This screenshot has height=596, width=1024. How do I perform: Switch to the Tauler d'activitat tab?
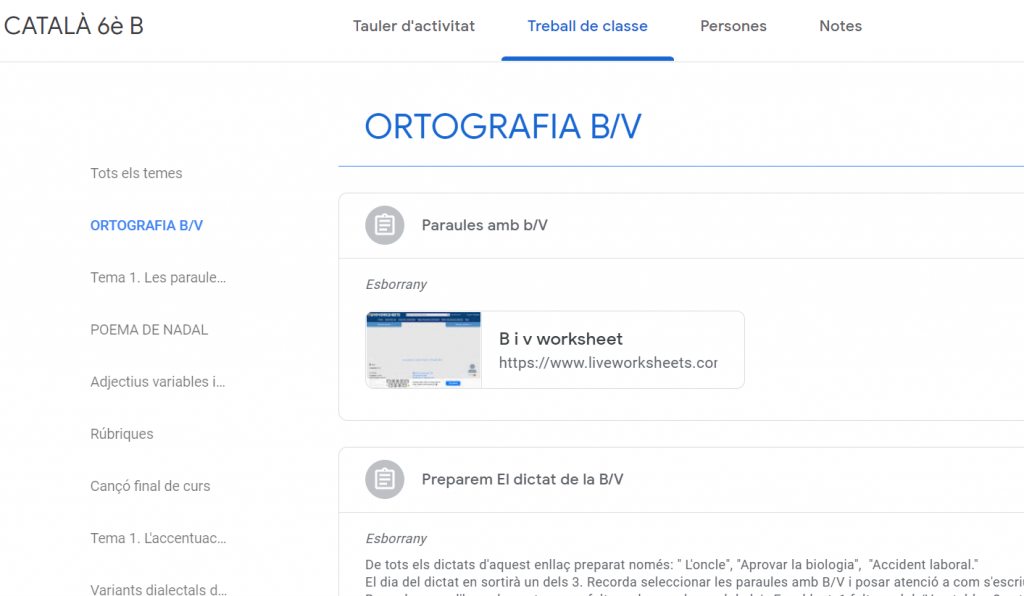414,26
